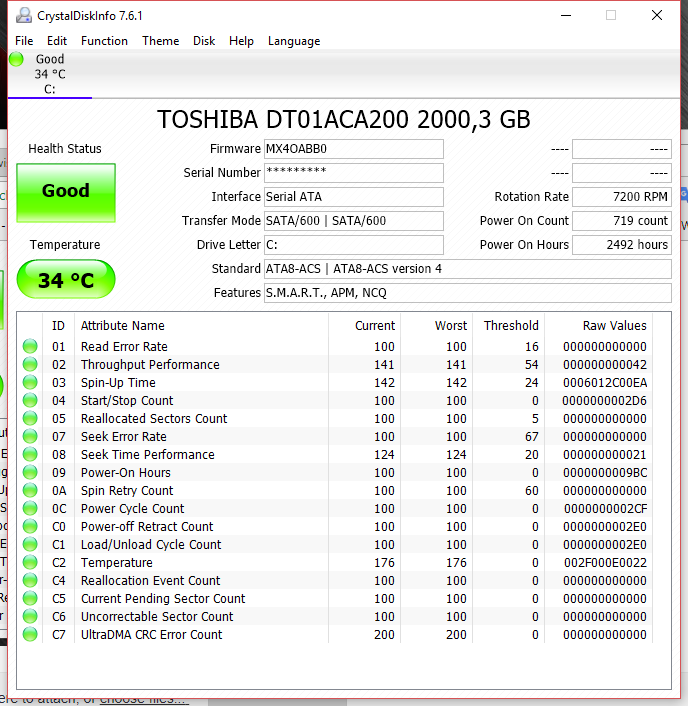688x706 pixels.
Task: Click status icon of Temperature attribute row
Action: pos(30,562)
